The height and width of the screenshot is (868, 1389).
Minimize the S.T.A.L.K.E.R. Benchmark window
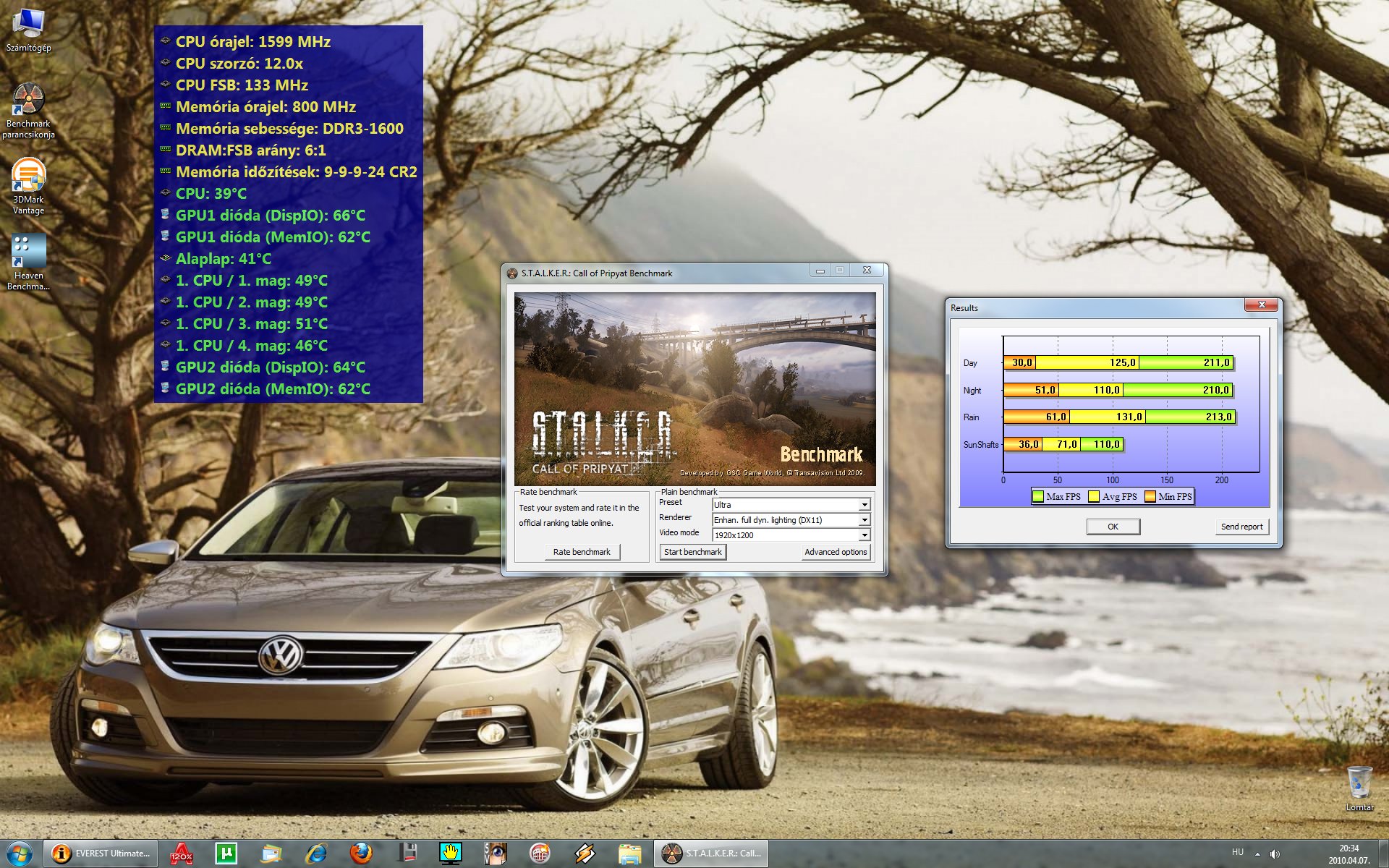(820, 271)
